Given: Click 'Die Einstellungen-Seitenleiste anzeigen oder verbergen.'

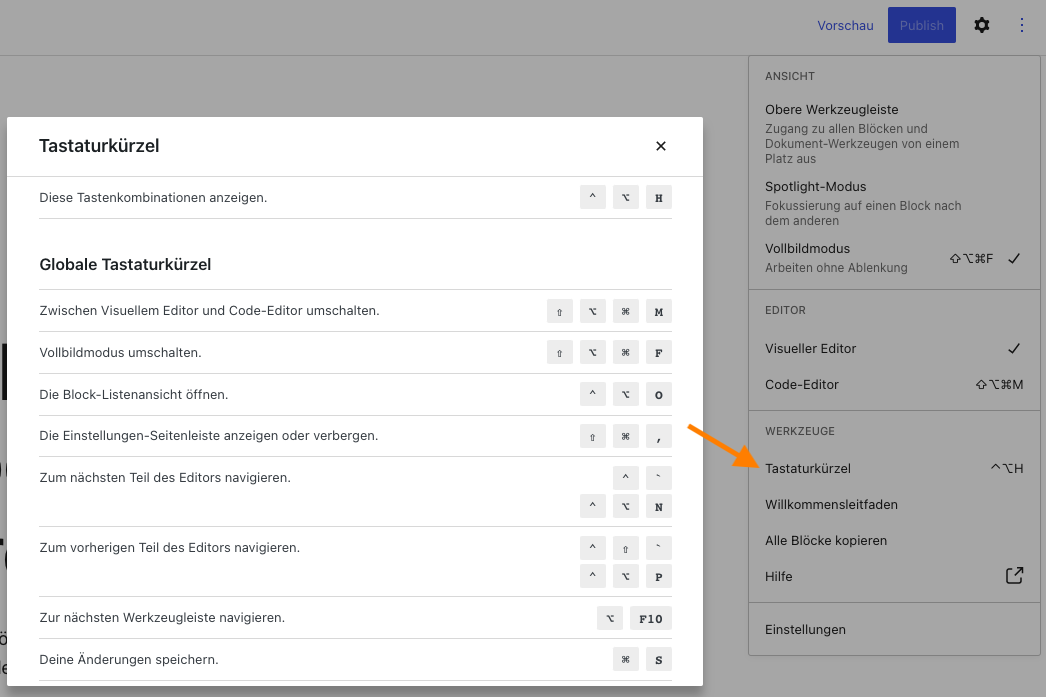Looking at the screenshot, I should tap(209, 436).
